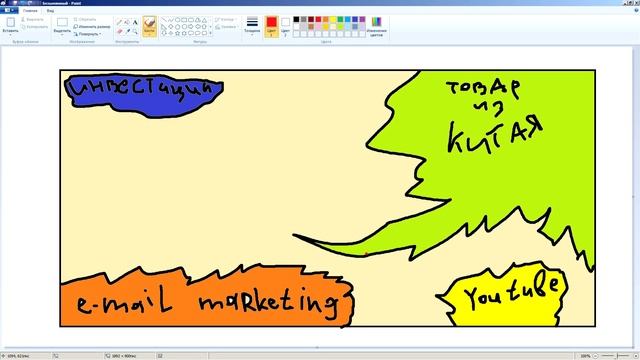Select the Color picker eyedropper tool

(x=127, y=31)
